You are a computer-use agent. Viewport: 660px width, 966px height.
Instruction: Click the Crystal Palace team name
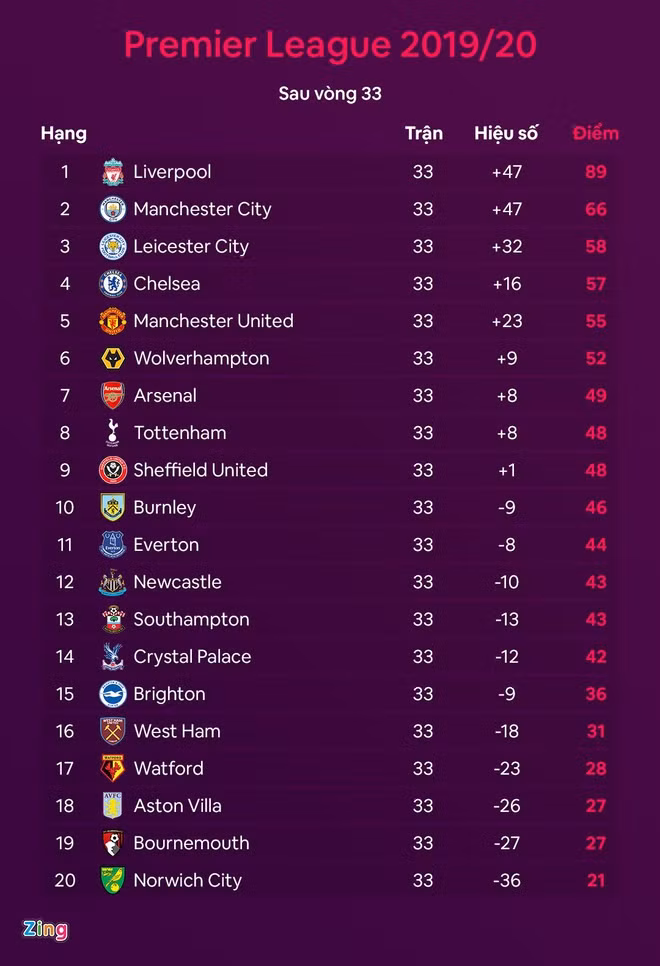192,657
